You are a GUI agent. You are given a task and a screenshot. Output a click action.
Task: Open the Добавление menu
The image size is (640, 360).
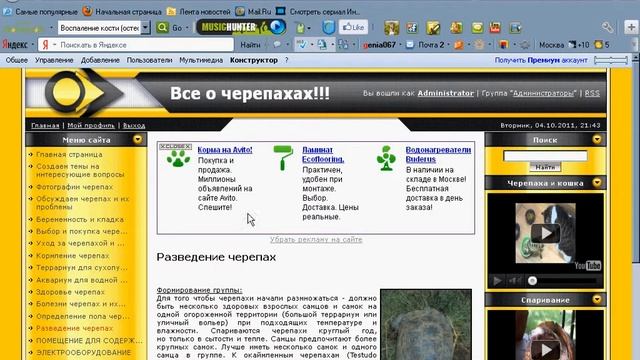100,60
